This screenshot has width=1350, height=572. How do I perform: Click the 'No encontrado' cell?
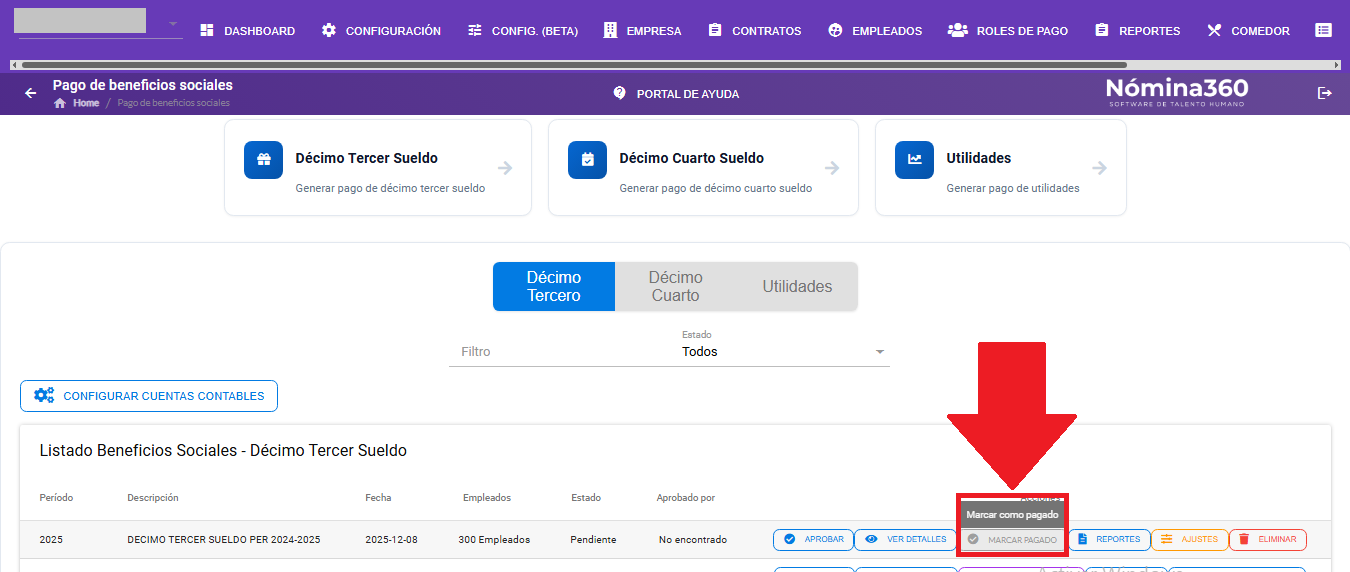tap(693, 540)
